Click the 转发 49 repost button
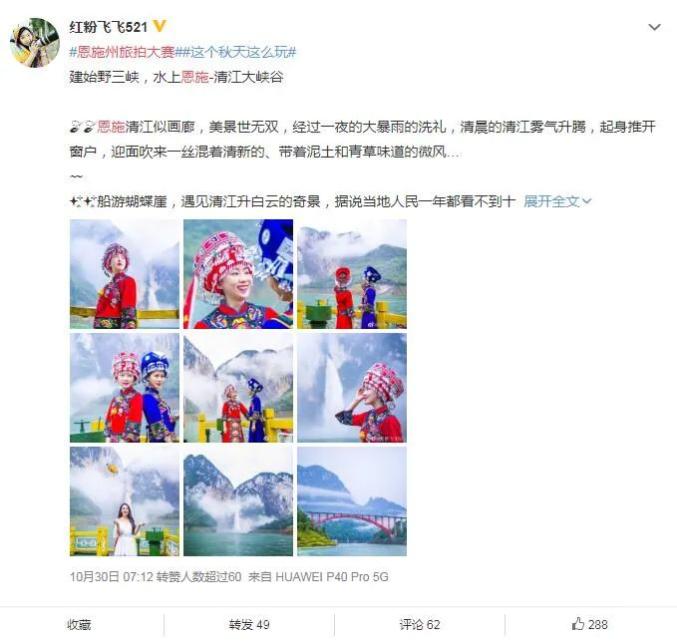This screenshot has height=642, width=677. coord(249,624)
